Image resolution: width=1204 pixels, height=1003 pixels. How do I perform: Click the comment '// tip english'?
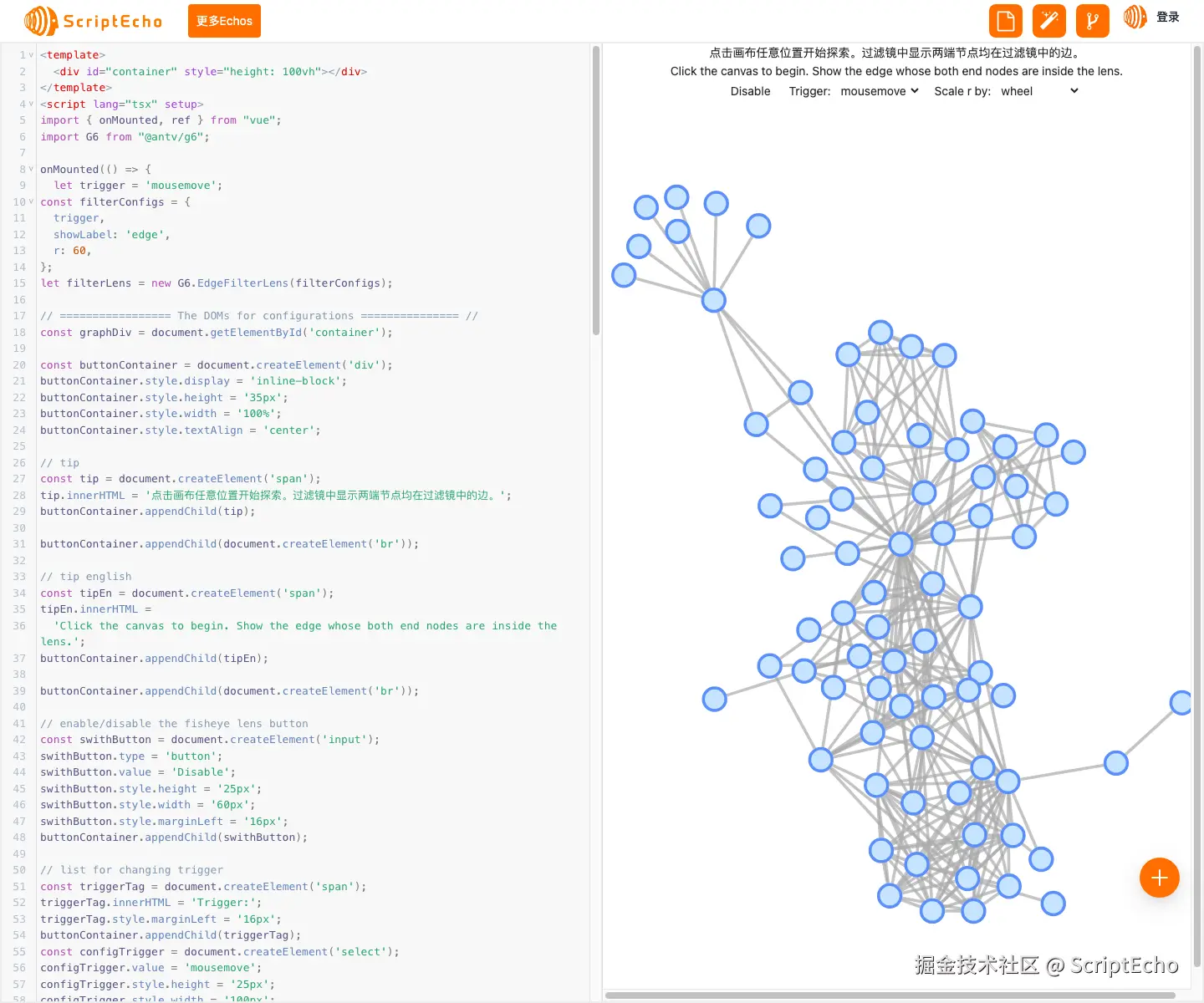(86, 577)
